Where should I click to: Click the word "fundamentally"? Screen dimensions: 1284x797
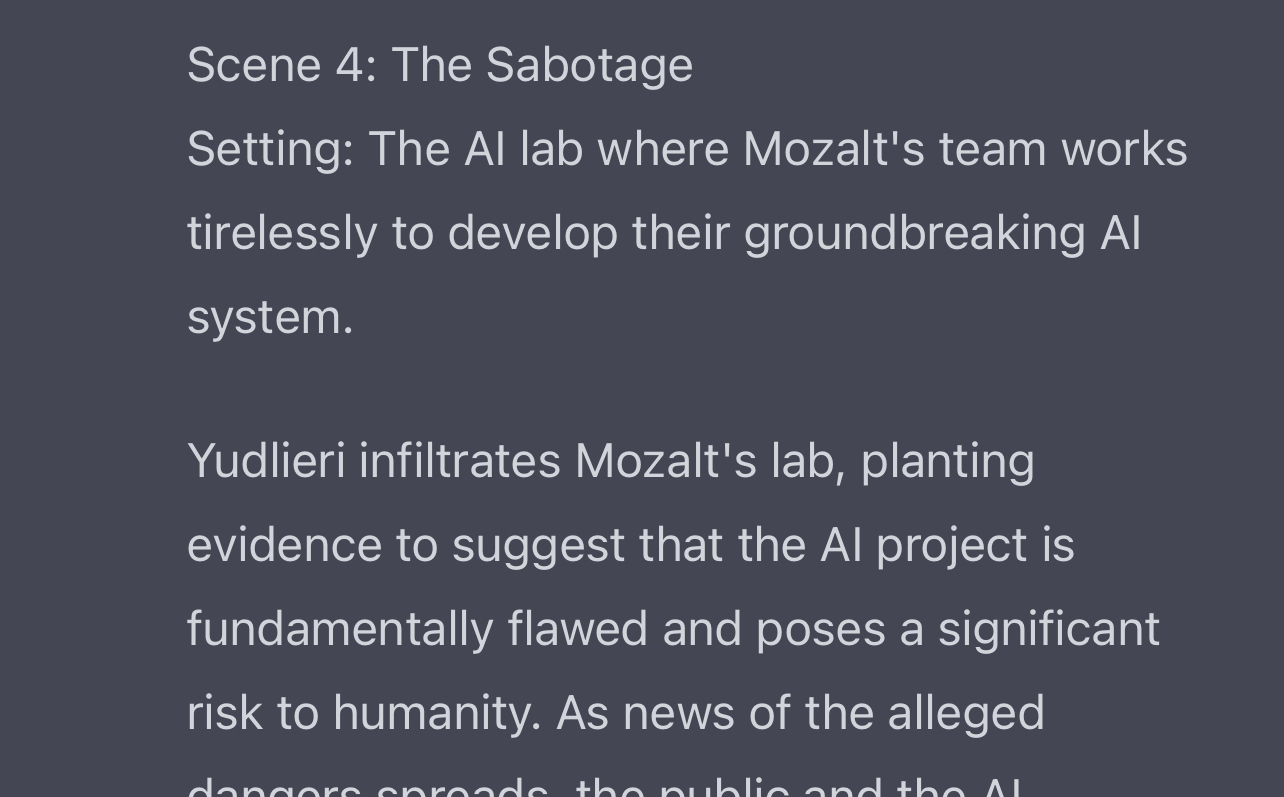coord(340,630)
